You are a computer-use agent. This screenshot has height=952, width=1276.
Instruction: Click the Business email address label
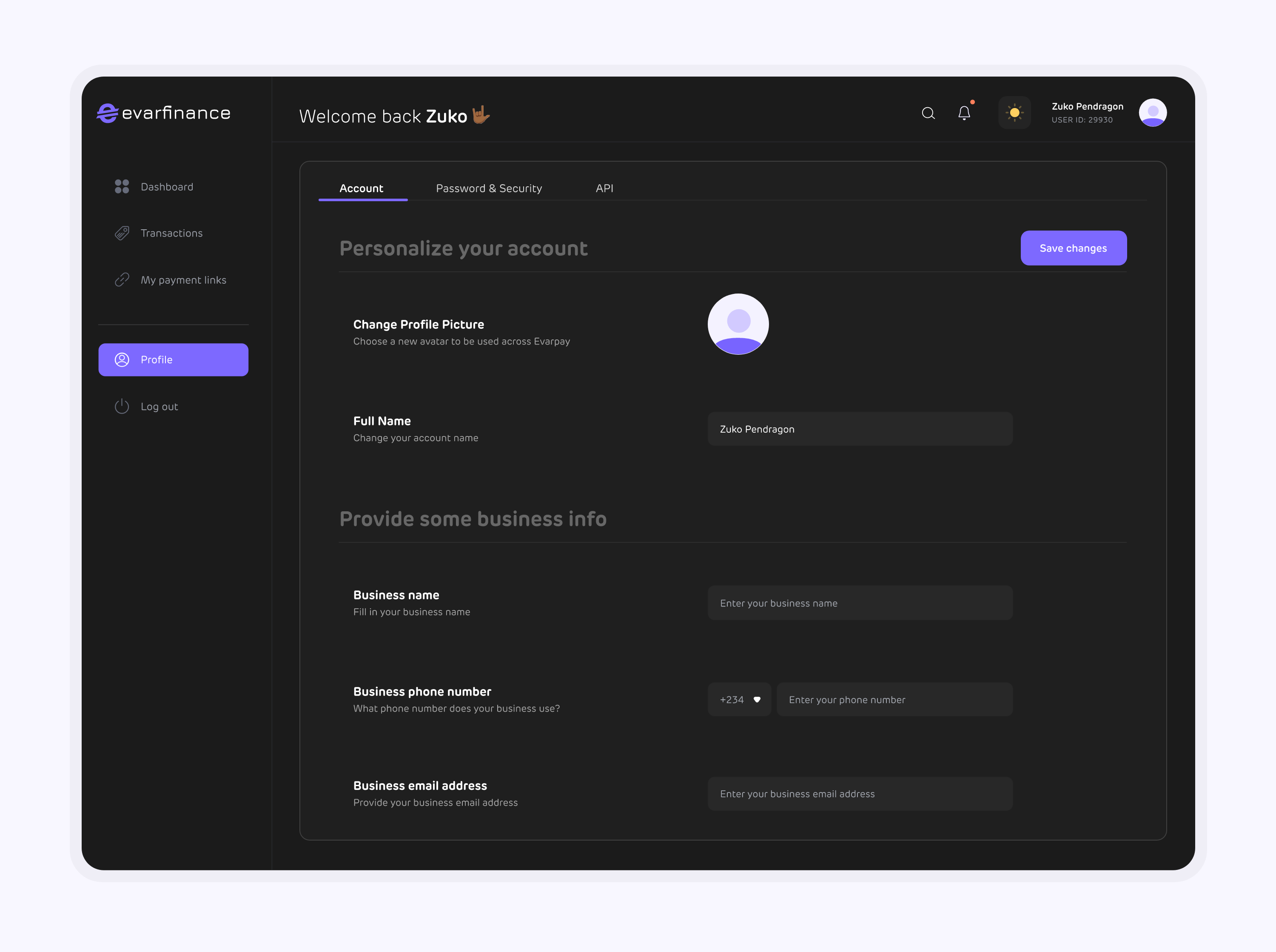click(x=420, y=785)
